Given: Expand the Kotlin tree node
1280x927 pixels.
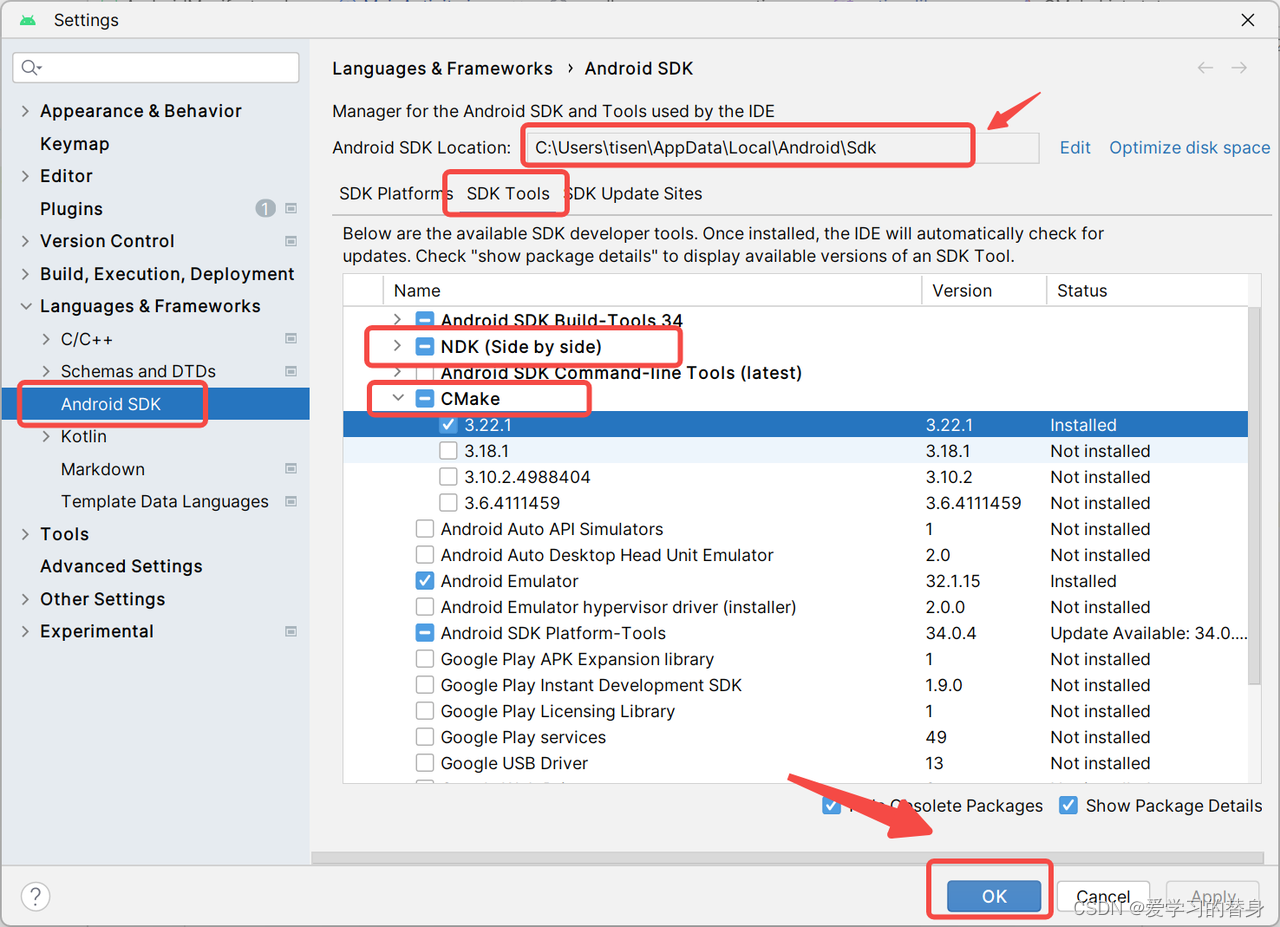Looking at the screenshot, I should point(46,436).
